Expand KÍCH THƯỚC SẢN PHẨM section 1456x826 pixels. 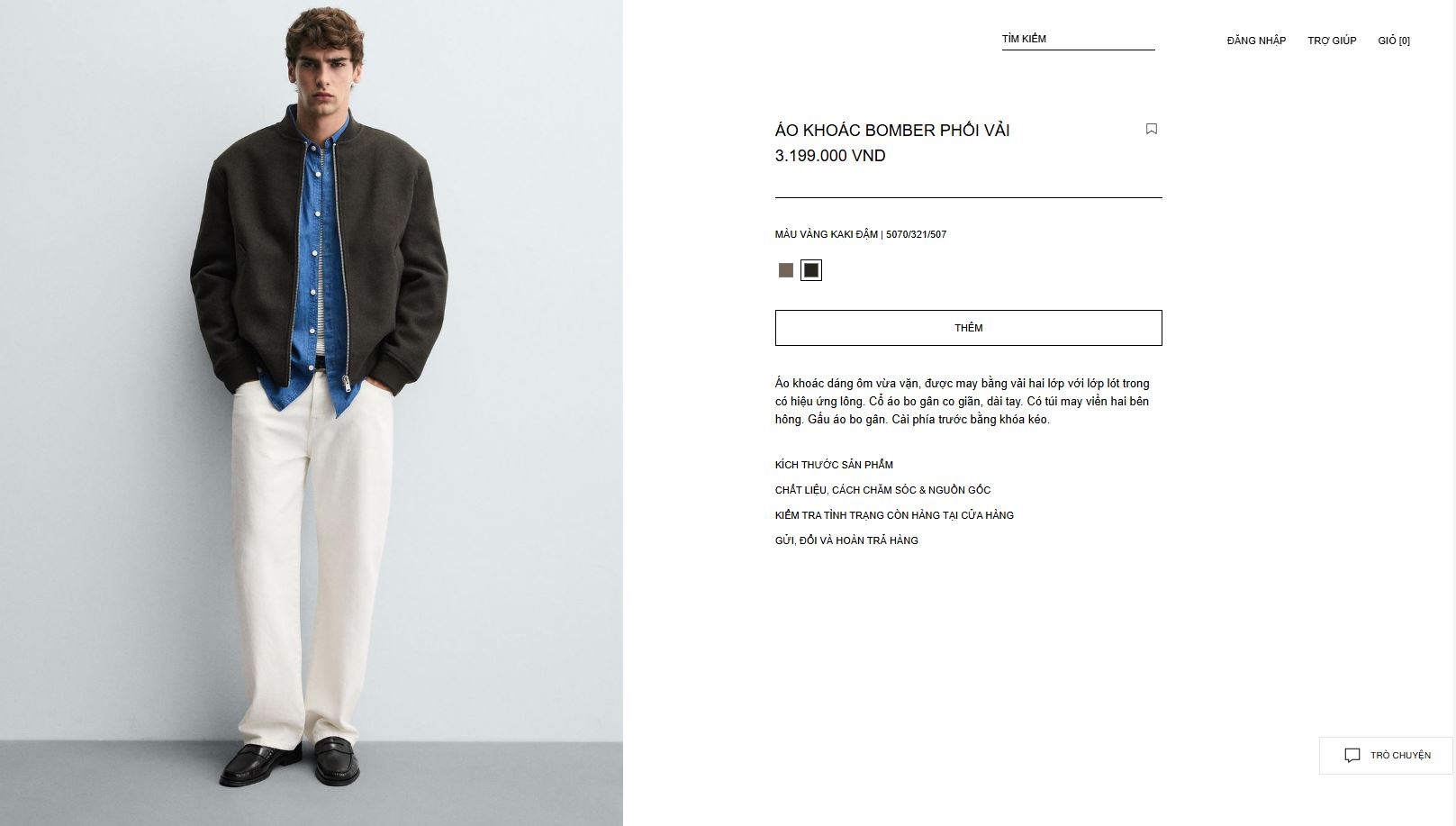834,465
